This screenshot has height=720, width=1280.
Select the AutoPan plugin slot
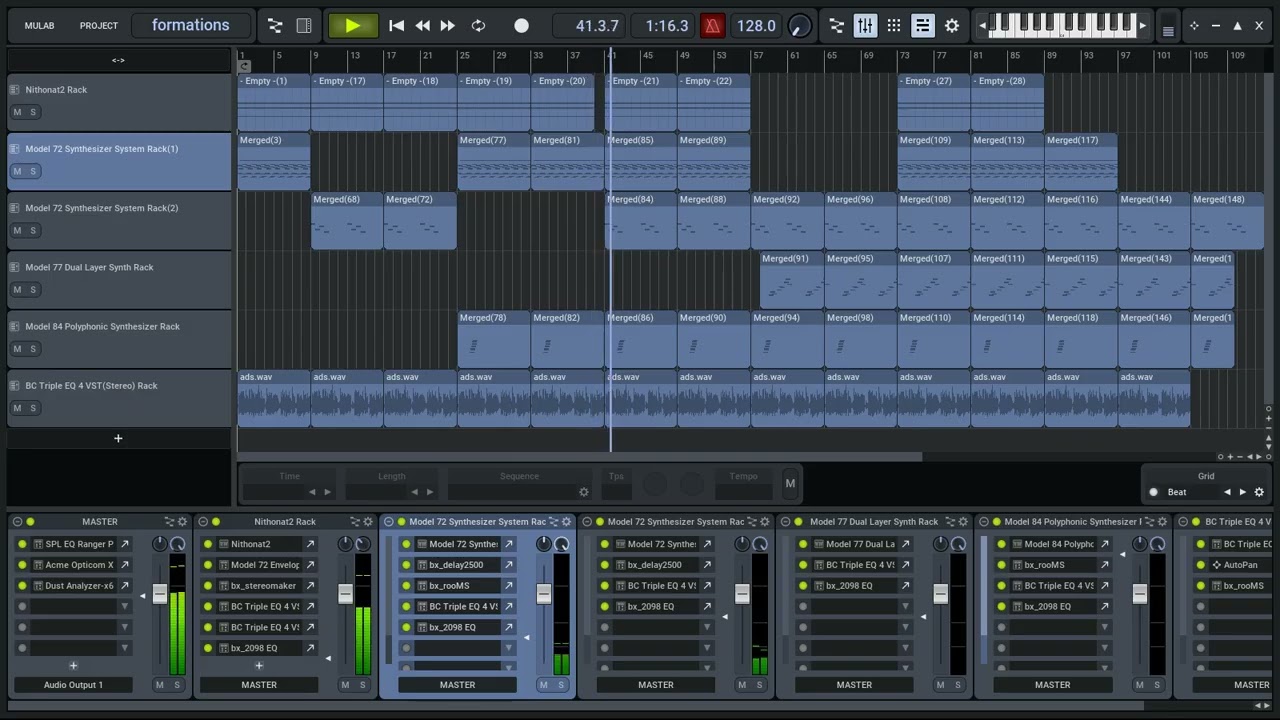coord(1240,565)
